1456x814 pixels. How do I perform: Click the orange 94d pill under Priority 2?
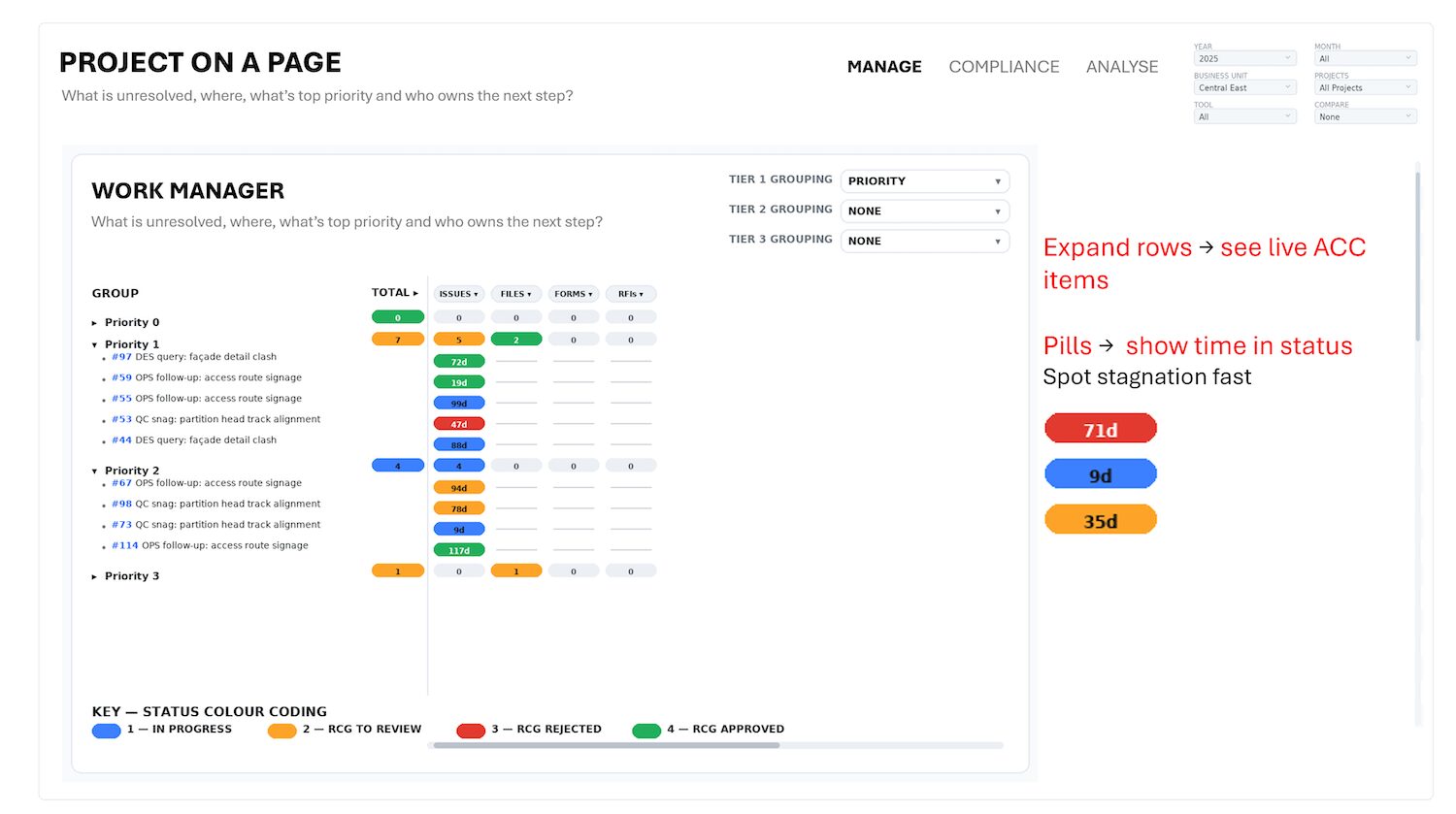click(x=458, y=487)
